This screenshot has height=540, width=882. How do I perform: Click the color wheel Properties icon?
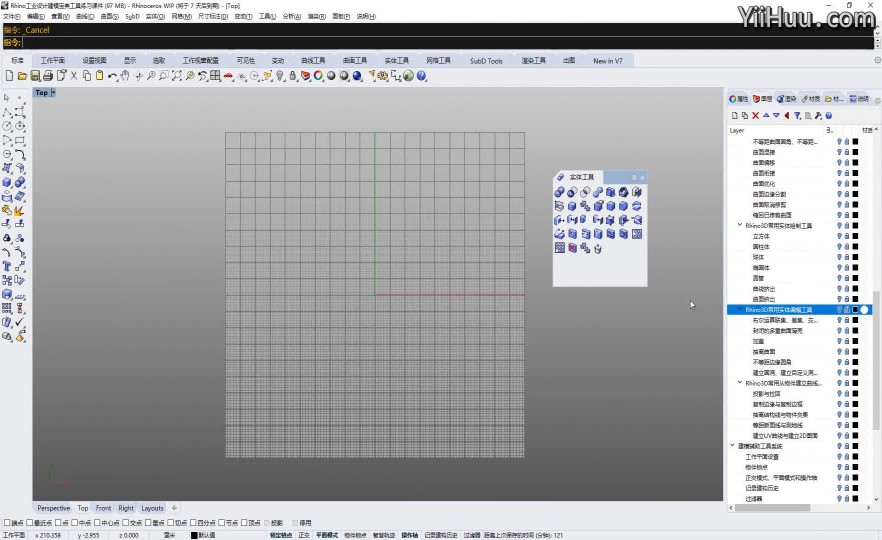[x=318, y=75]
